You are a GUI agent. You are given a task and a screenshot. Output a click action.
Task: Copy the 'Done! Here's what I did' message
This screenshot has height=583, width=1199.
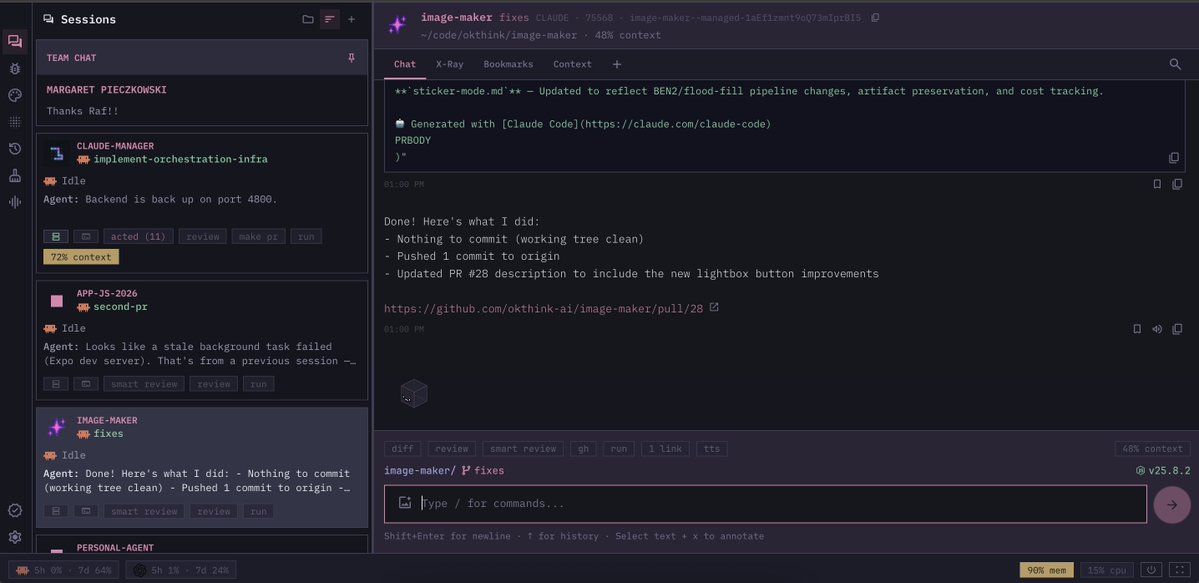pos(1177,329)
